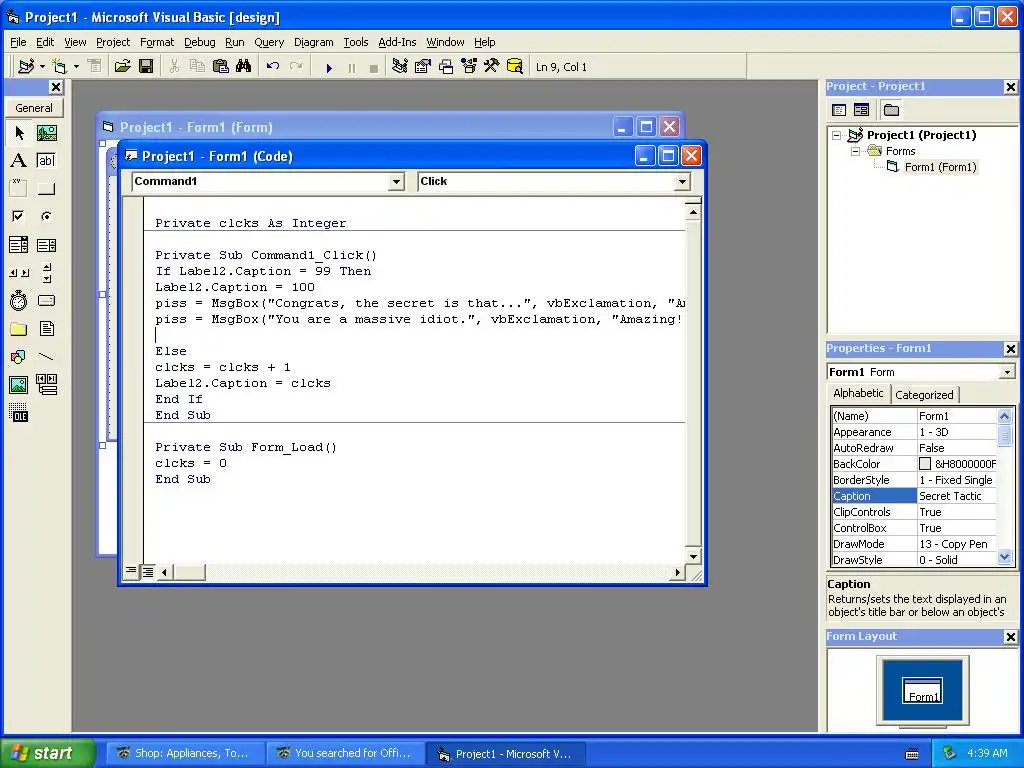
Task: Switch to the Shop: Appliances taskbar window
Action: 186,754
